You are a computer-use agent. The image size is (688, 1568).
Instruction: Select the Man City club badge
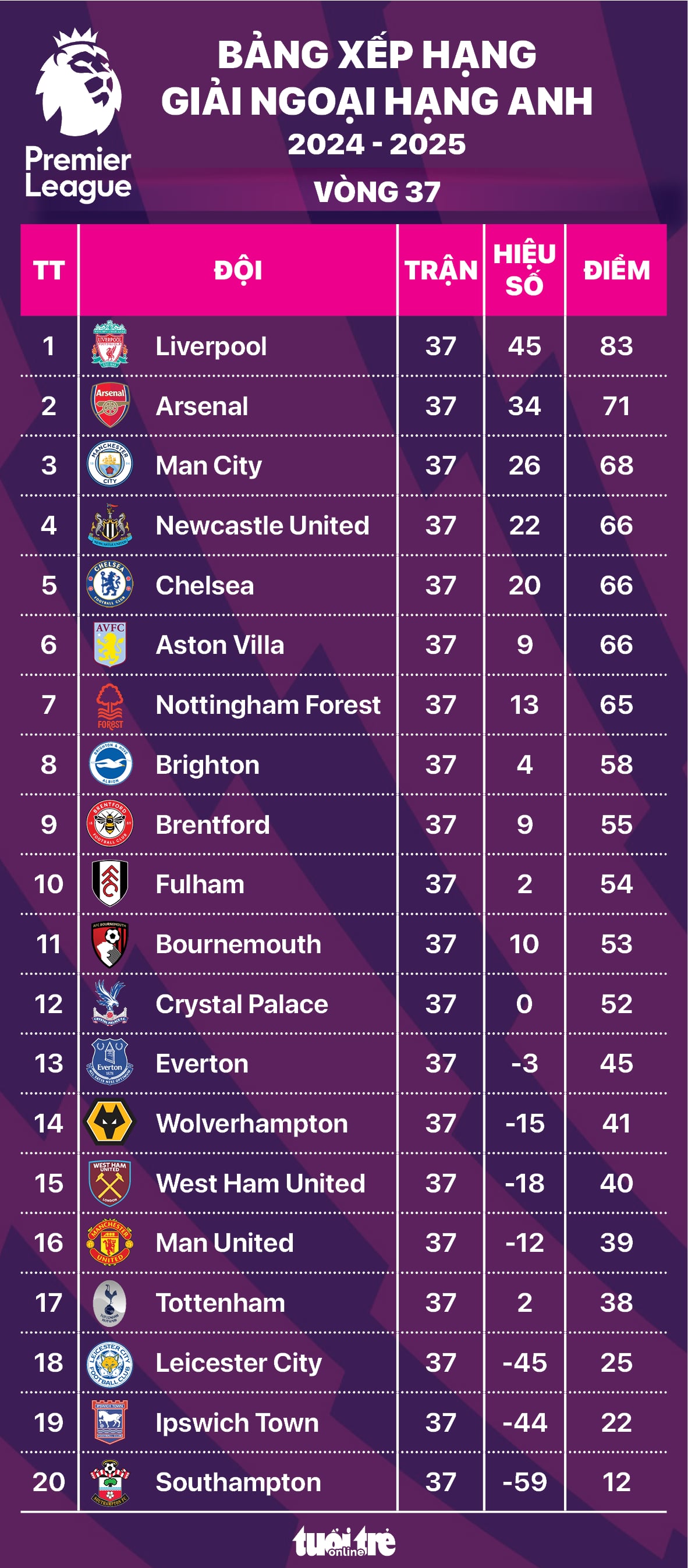point(109,465)
